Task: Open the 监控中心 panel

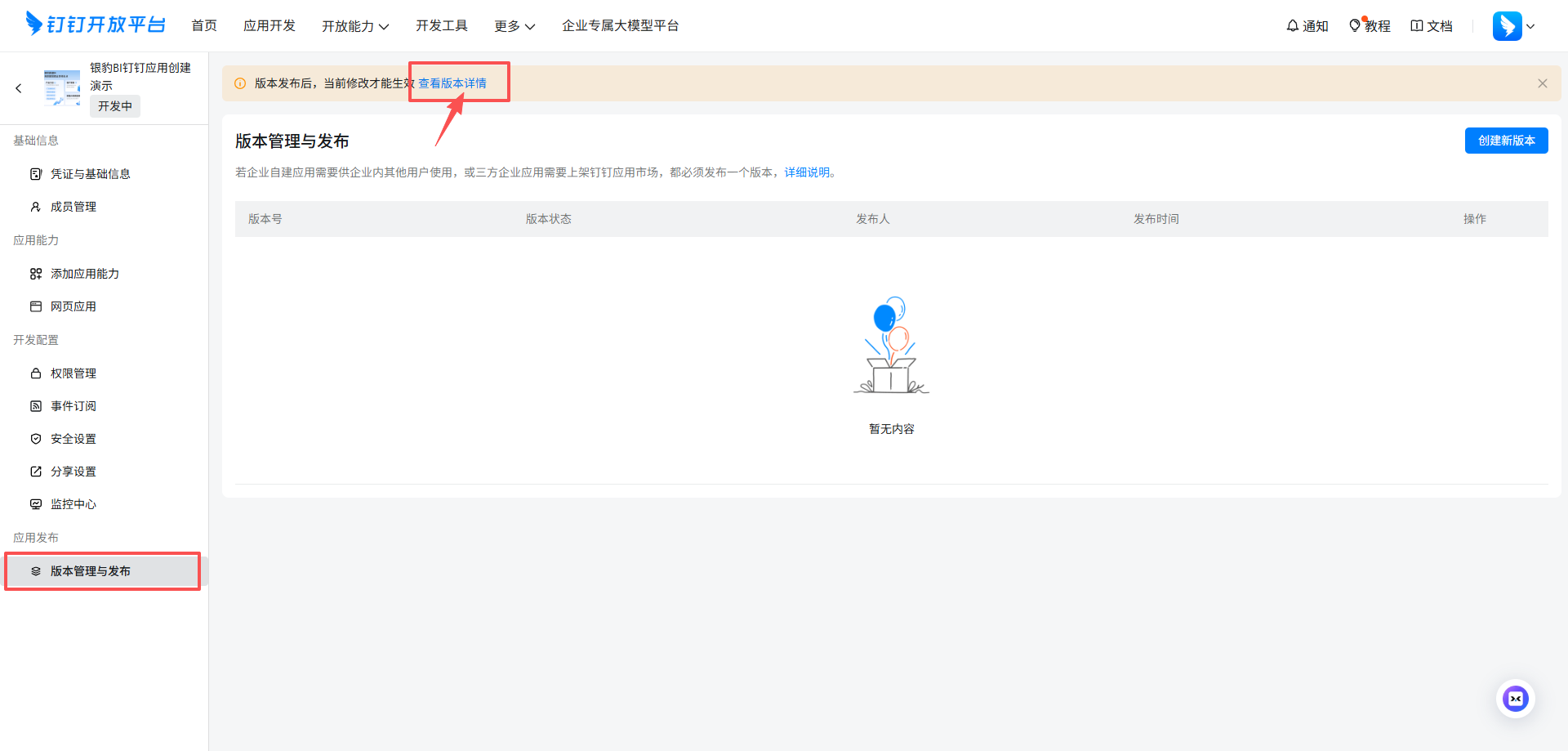Action: point(73,503)
